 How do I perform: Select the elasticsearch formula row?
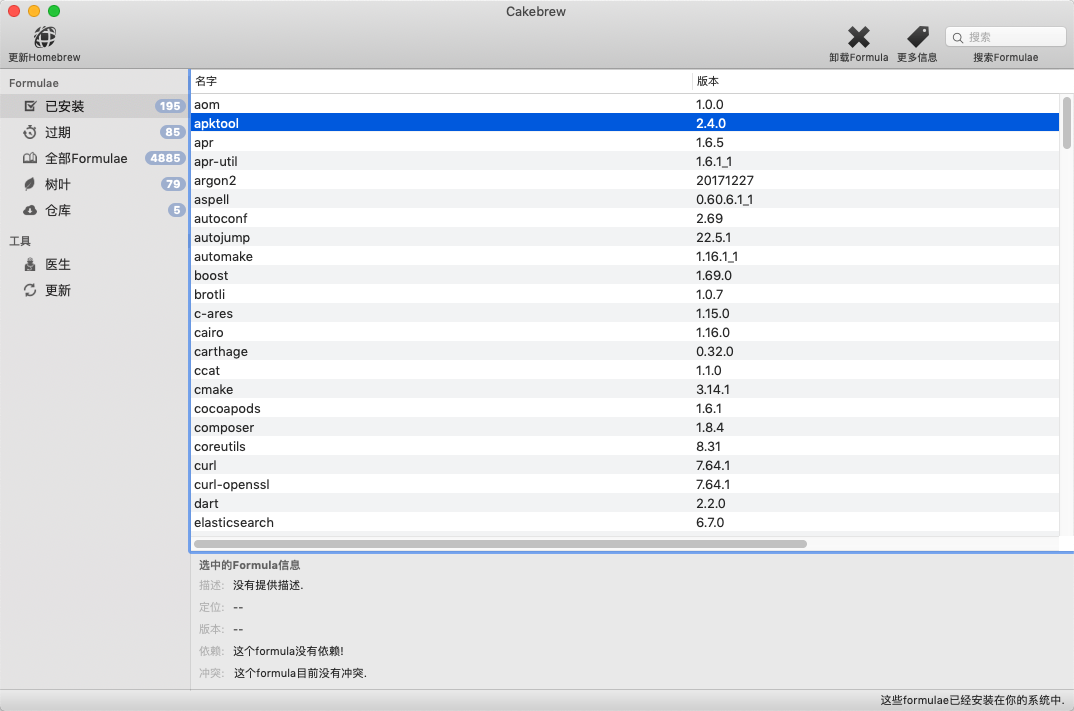click(x=625, y=523)
